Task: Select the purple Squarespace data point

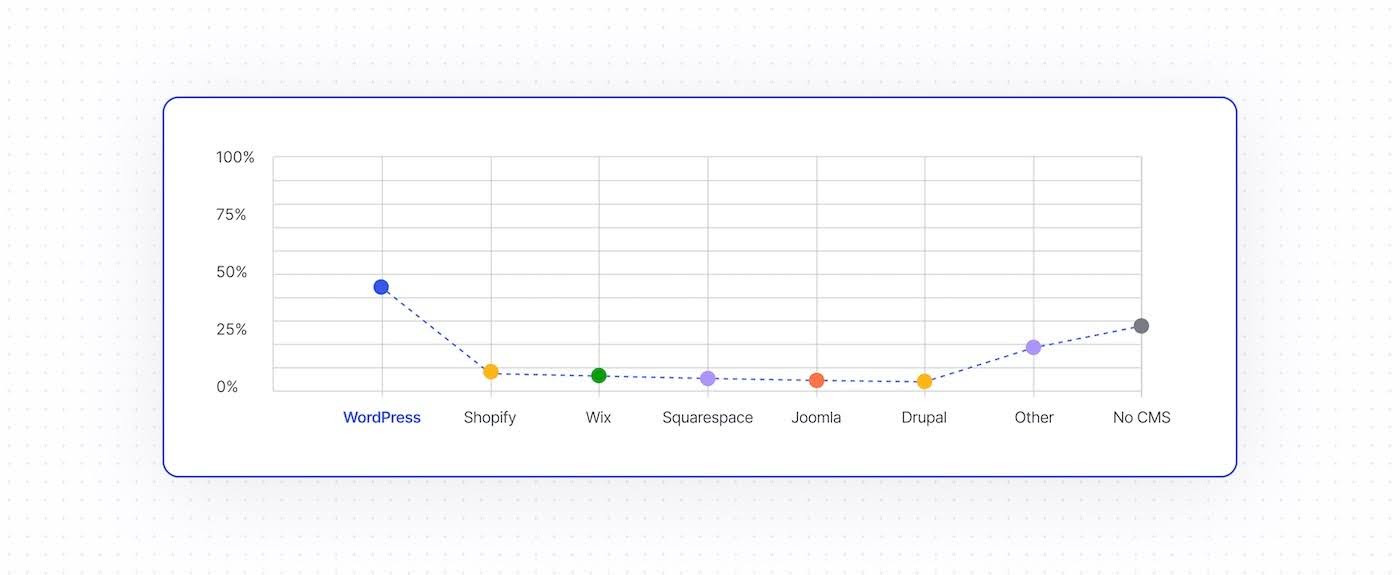Action: 708,378
